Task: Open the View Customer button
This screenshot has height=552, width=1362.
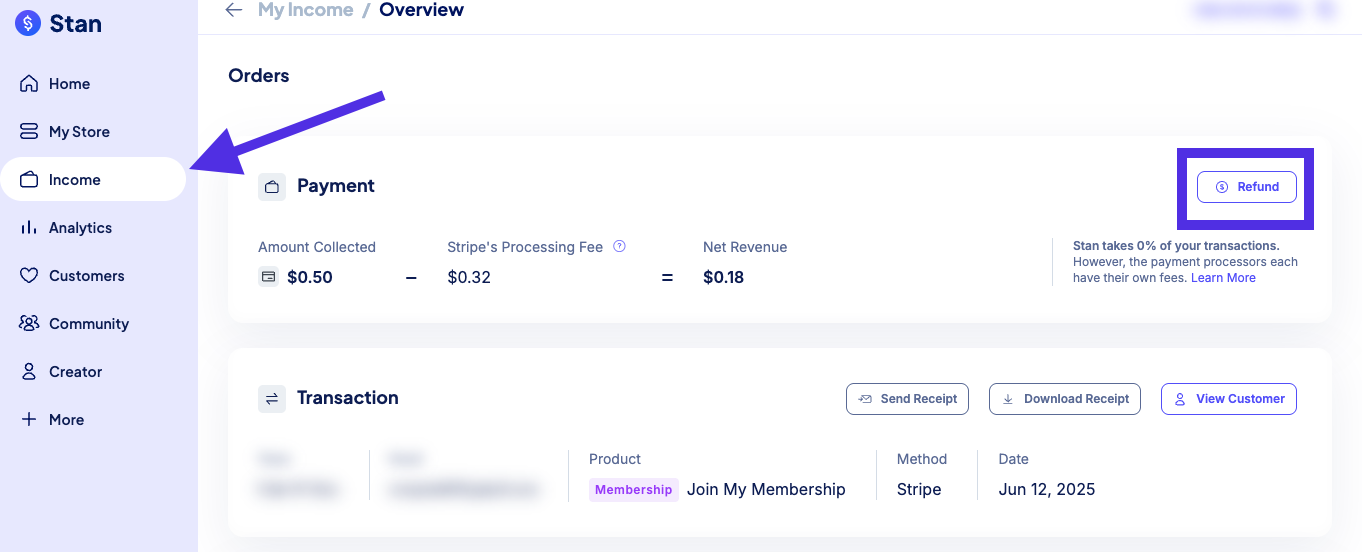Action: 1229,399
